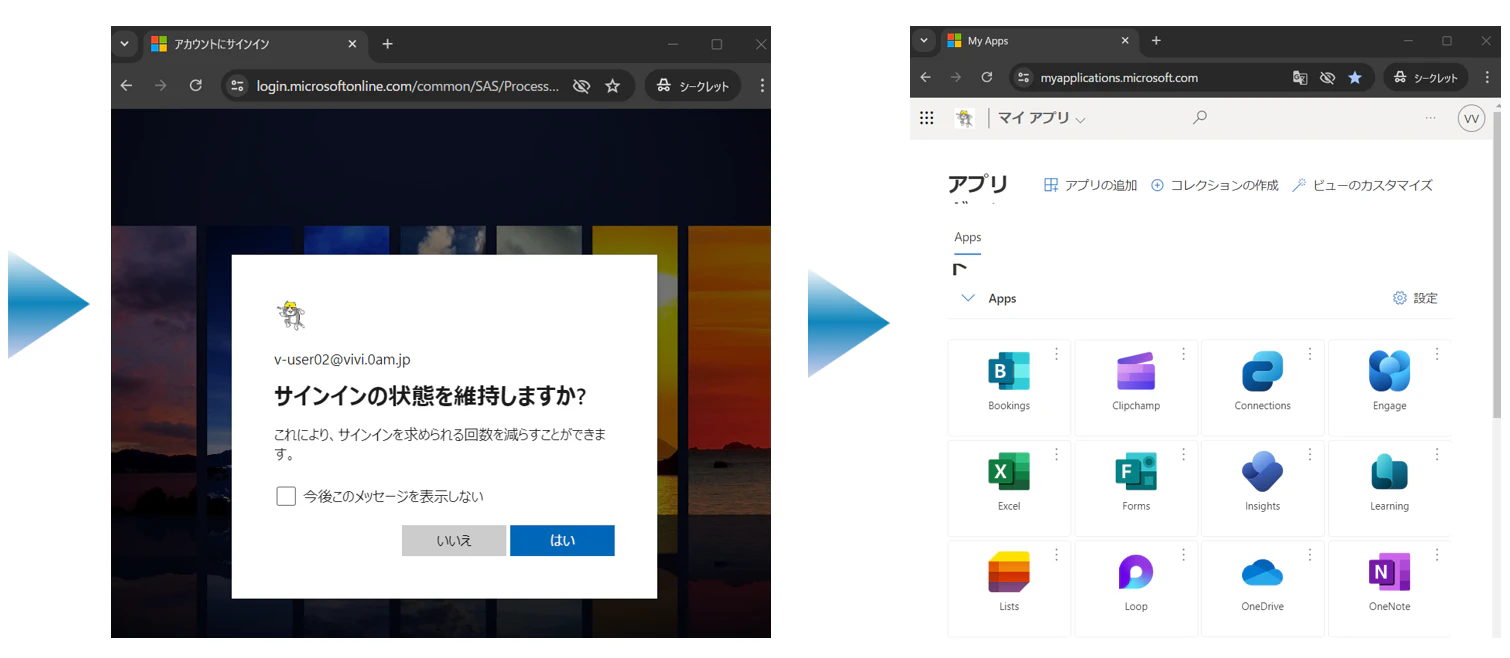Check 今後このメッセージを表示しない checkbox
This screenshot has height=658, width=1510.
point(286,496)
